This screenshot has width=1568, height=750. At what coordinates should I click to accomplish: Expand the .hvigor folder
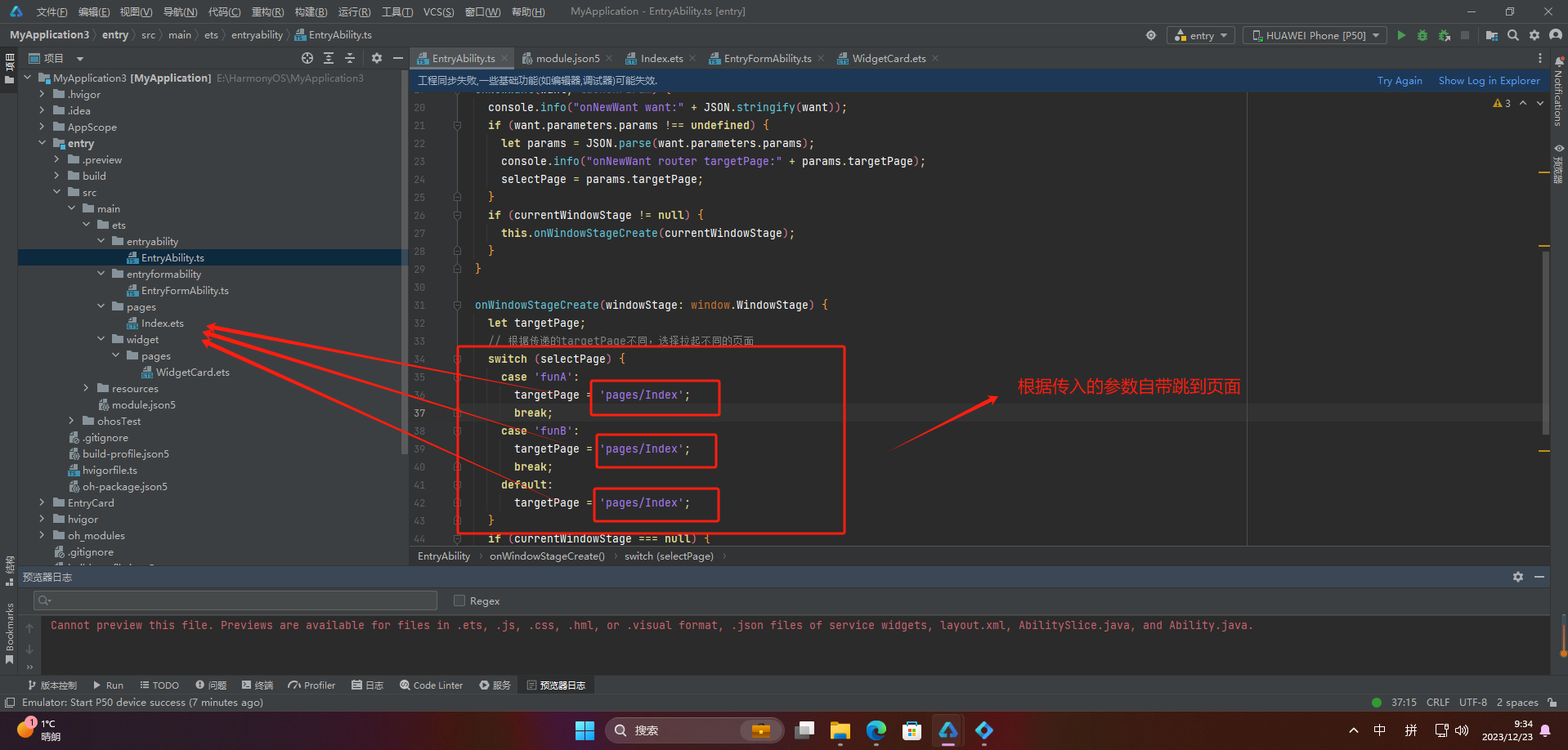(42, 94)
